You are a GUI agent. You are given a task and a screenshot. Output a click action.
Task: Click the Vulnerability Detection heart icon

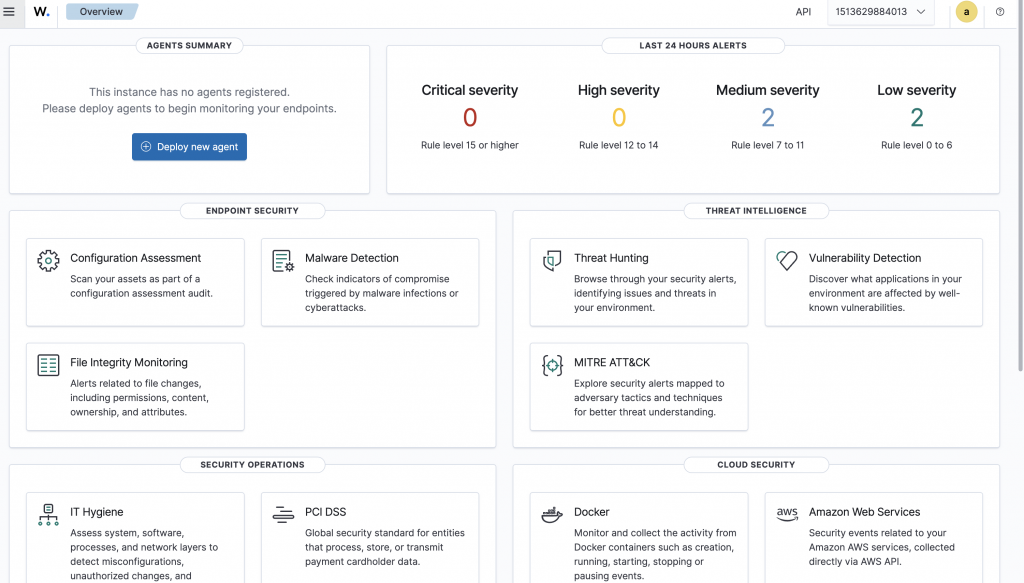[x=787, y=260]
